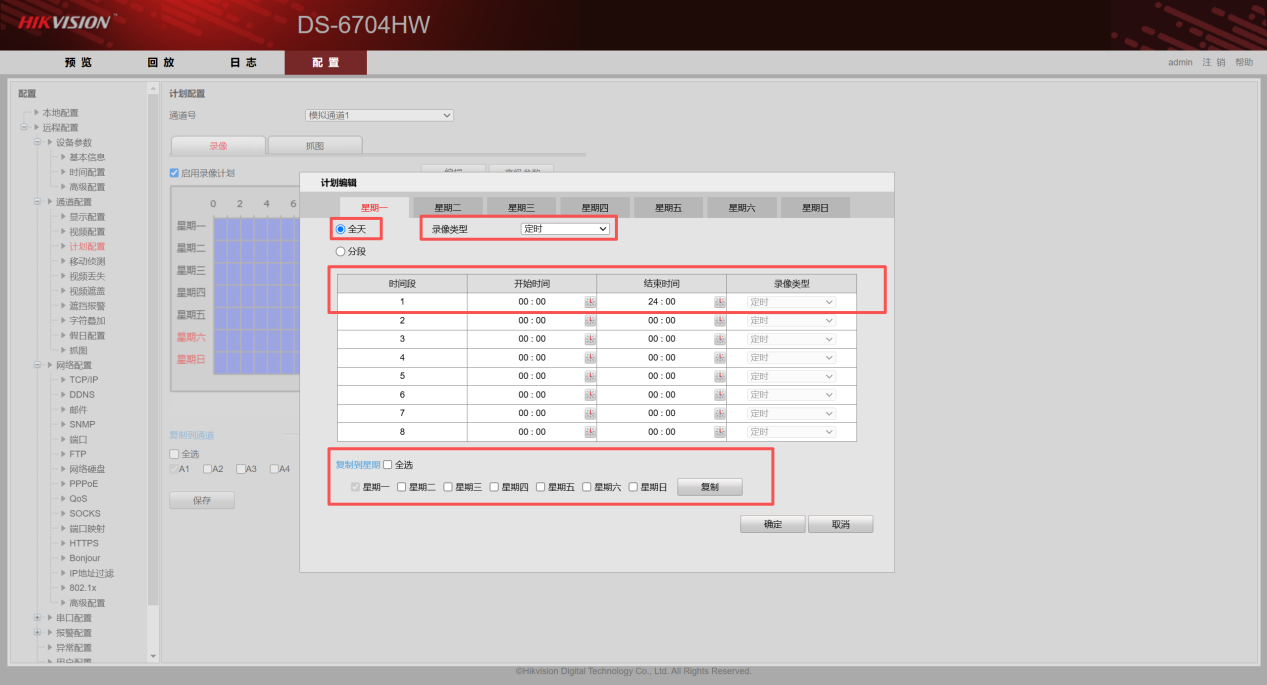Open time picker for period 8 start time
Viewport: 1267px width, 685px height.
point(590,432)
